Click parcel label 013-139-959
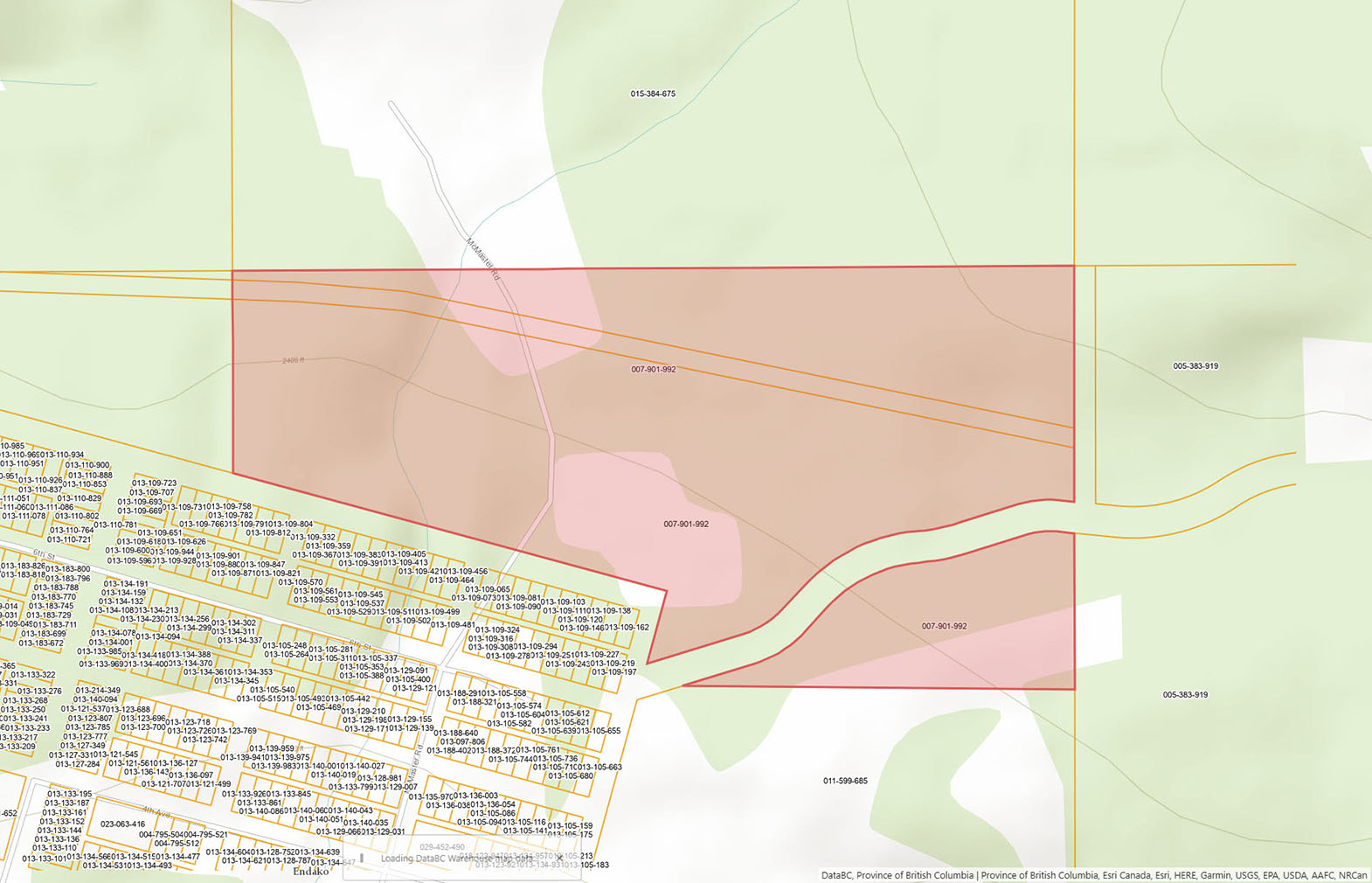 (x=272, y=748)
